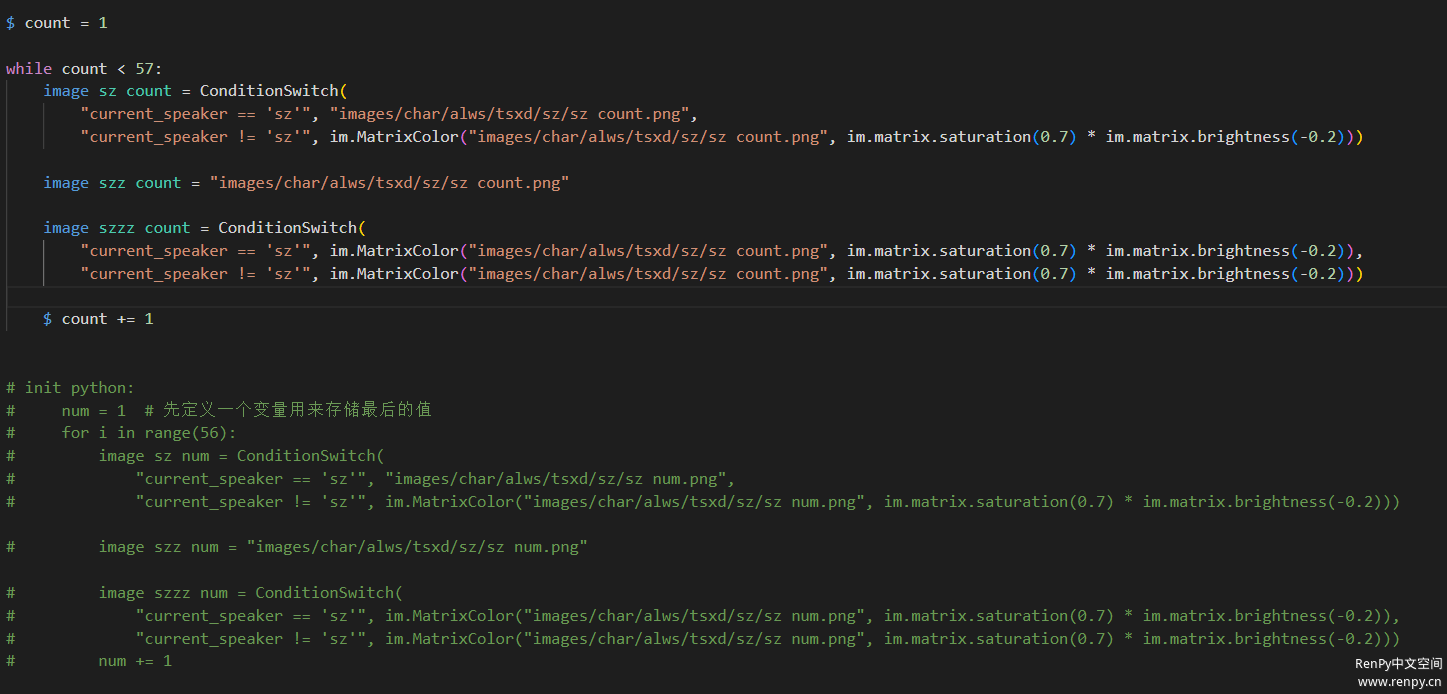
Task: Click commented 'image szz num' string line
Action: (342, 547)
